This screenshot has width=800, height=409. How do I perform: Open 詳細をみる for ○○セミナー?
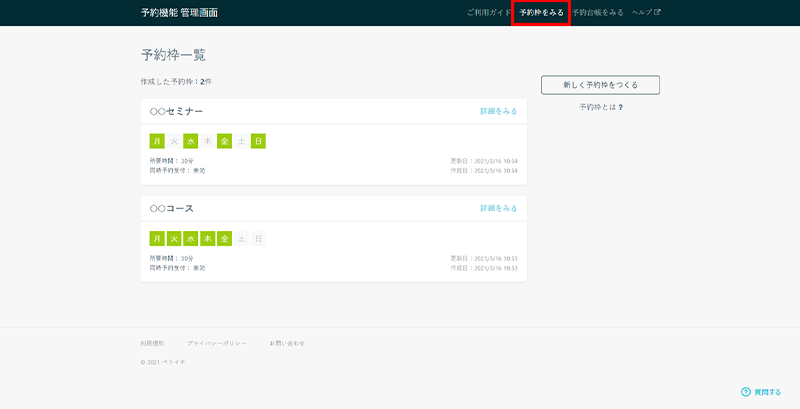click(x=498, y=111)
